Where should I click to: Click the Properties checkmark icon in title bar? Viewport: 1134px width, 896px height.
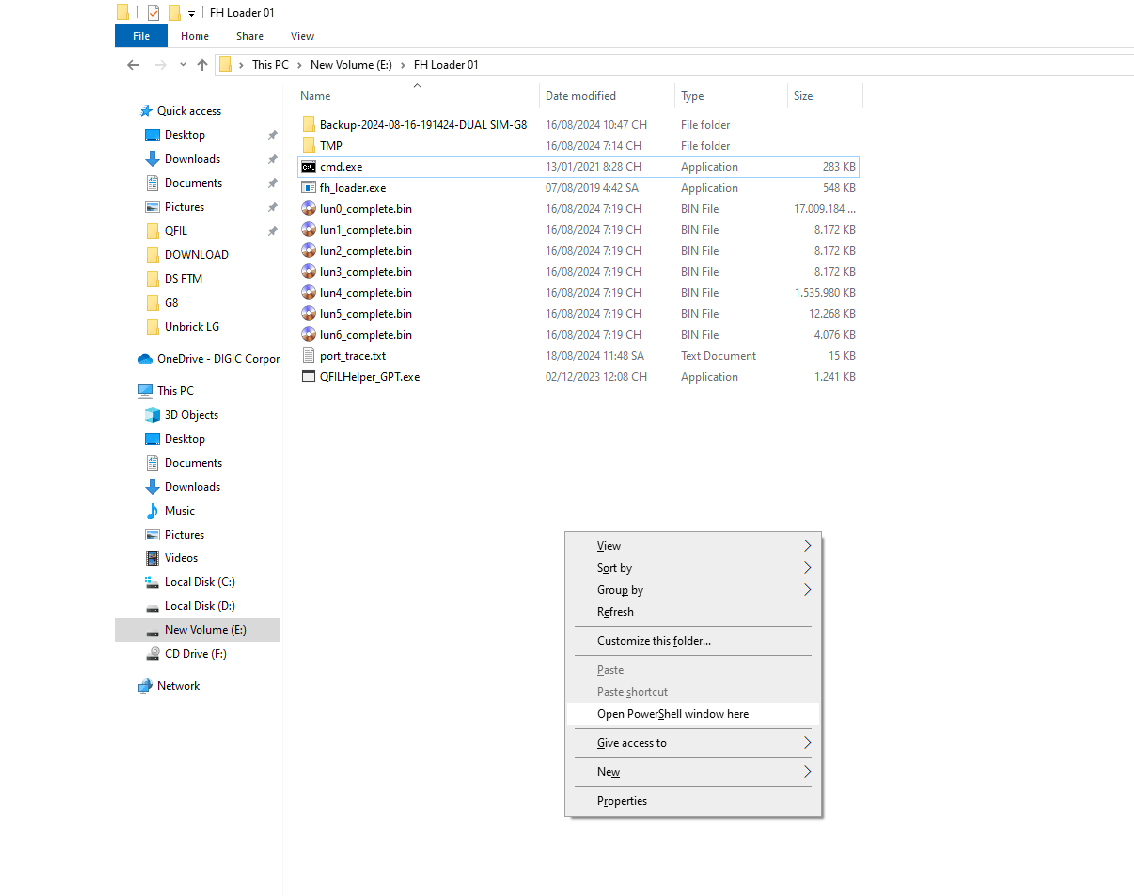(153, 13)
